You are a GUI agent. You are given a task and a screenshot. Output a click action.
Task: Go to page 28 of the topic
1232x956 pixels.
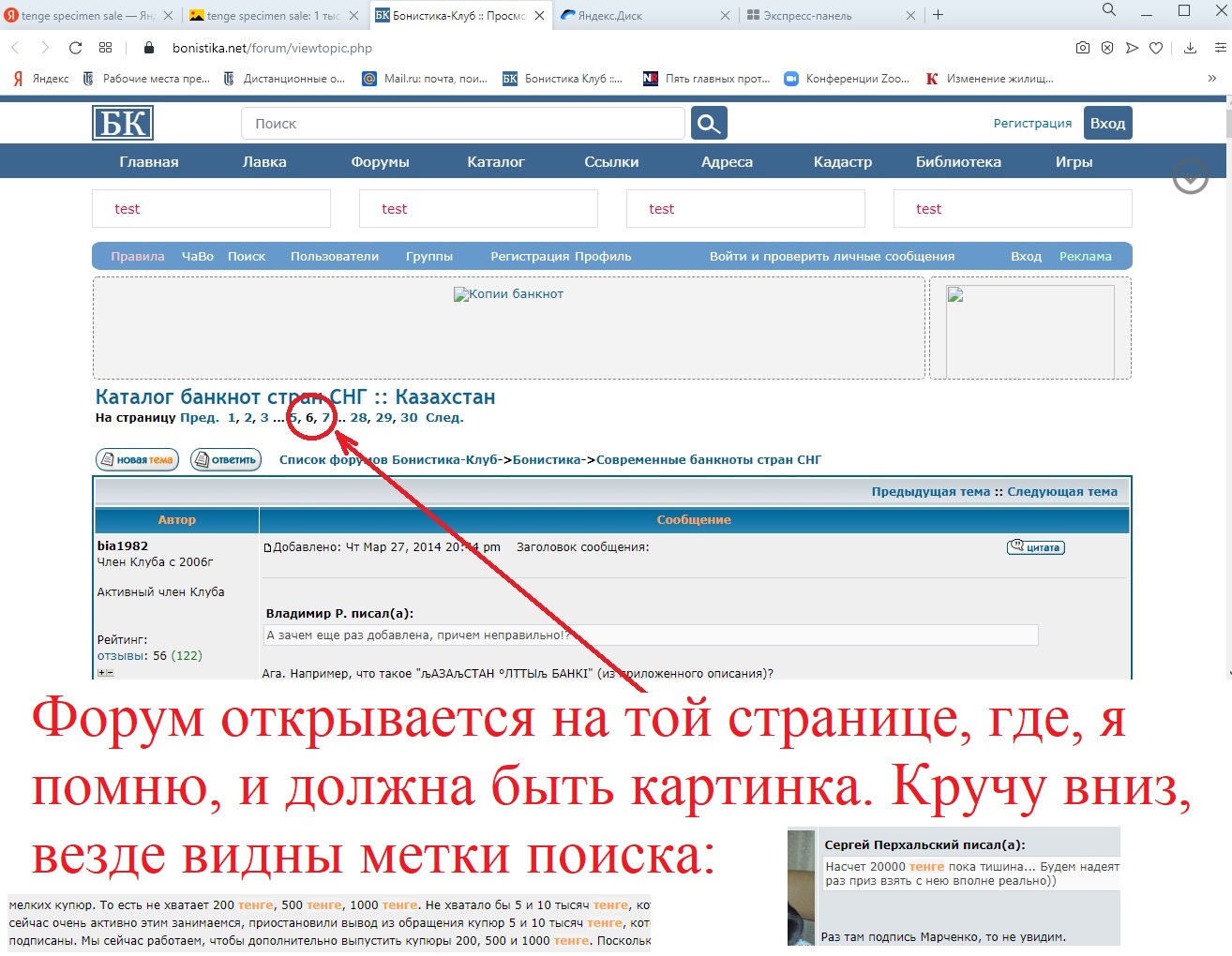tap(359, 418)
